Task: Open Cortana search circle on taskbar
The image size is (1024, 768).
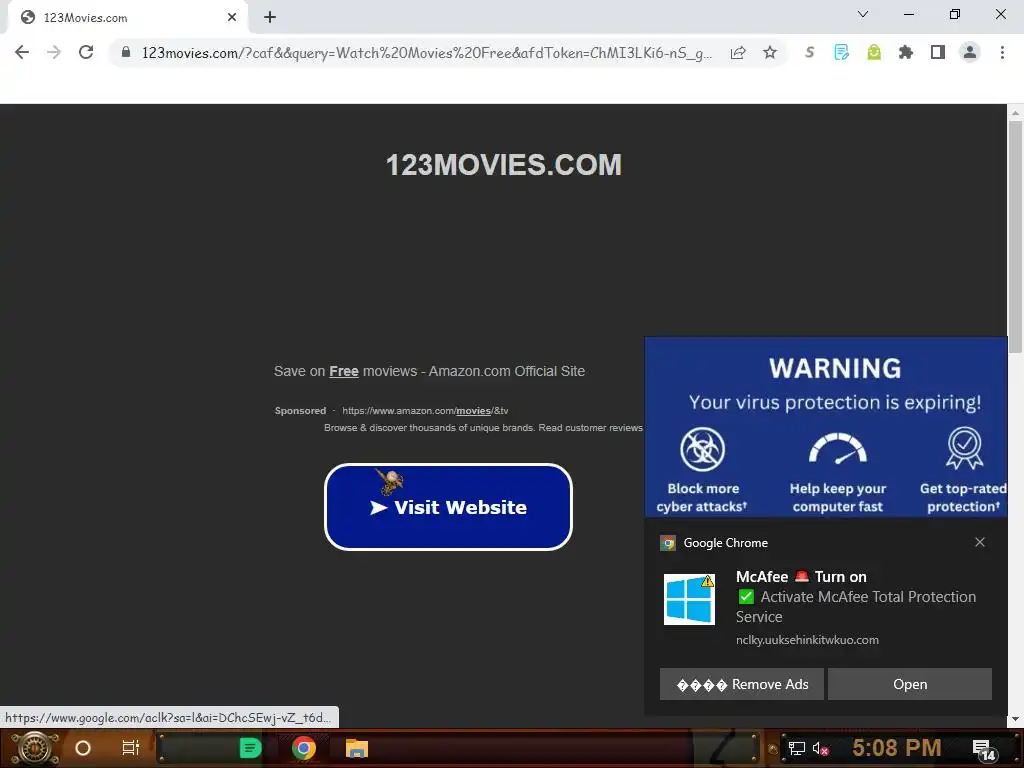Action: point(83,748)
